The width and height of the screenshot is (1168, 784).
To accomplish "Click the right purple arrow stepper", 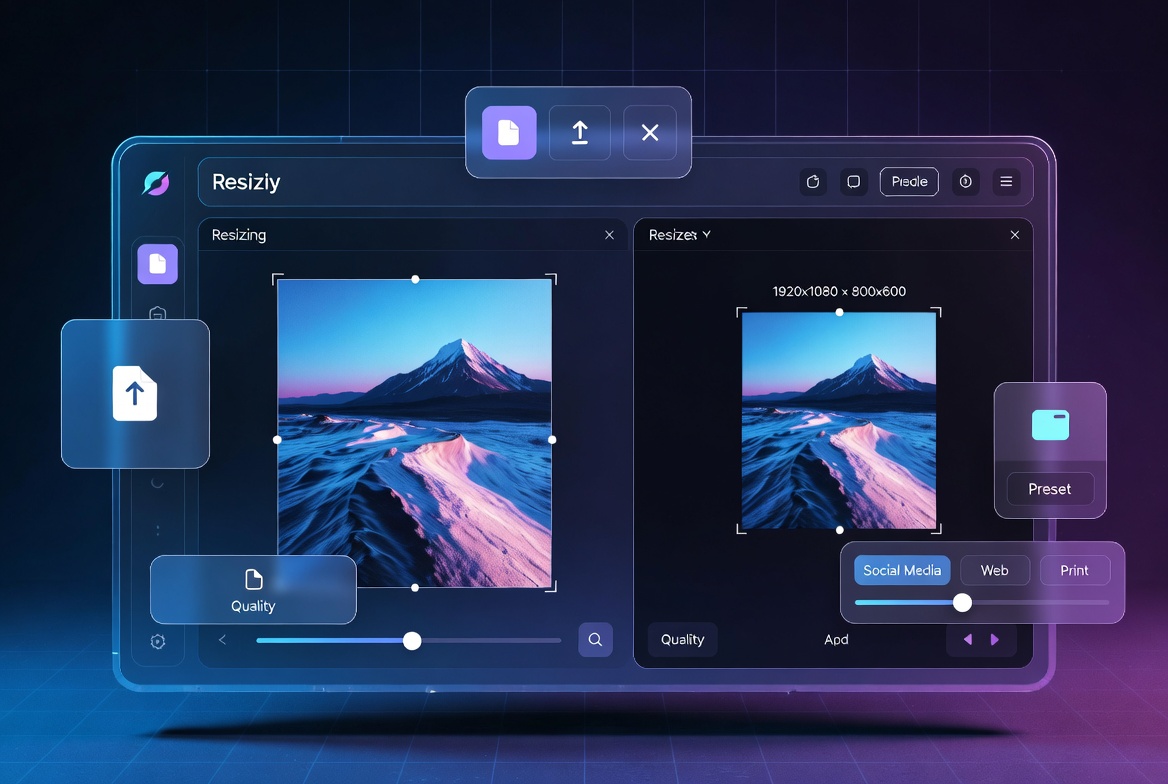I will (x=994, y=639).
